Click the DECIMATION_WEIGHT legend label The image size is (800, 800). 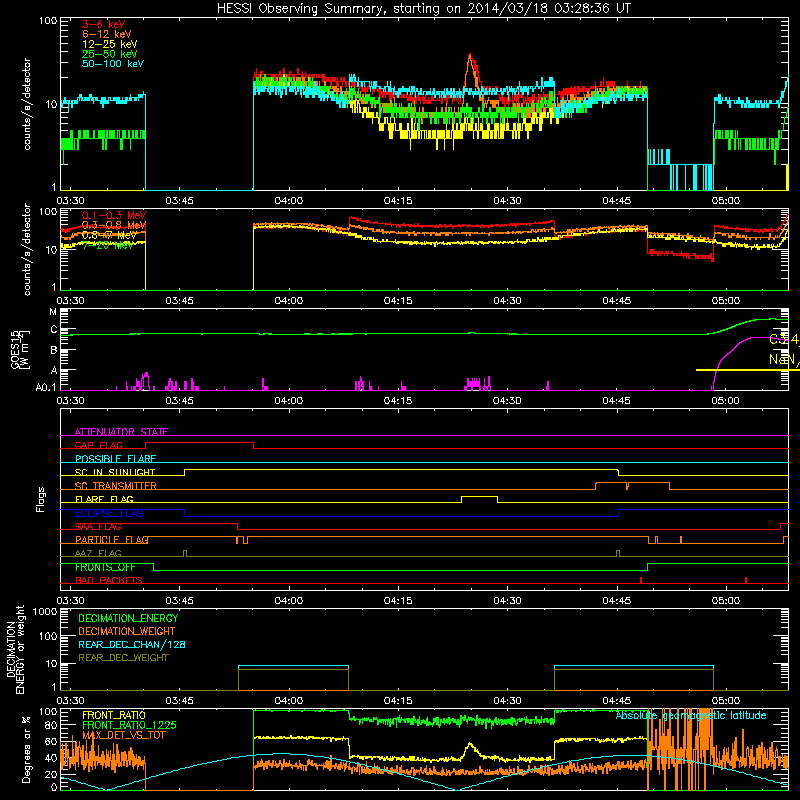click(x=127, y=631)
